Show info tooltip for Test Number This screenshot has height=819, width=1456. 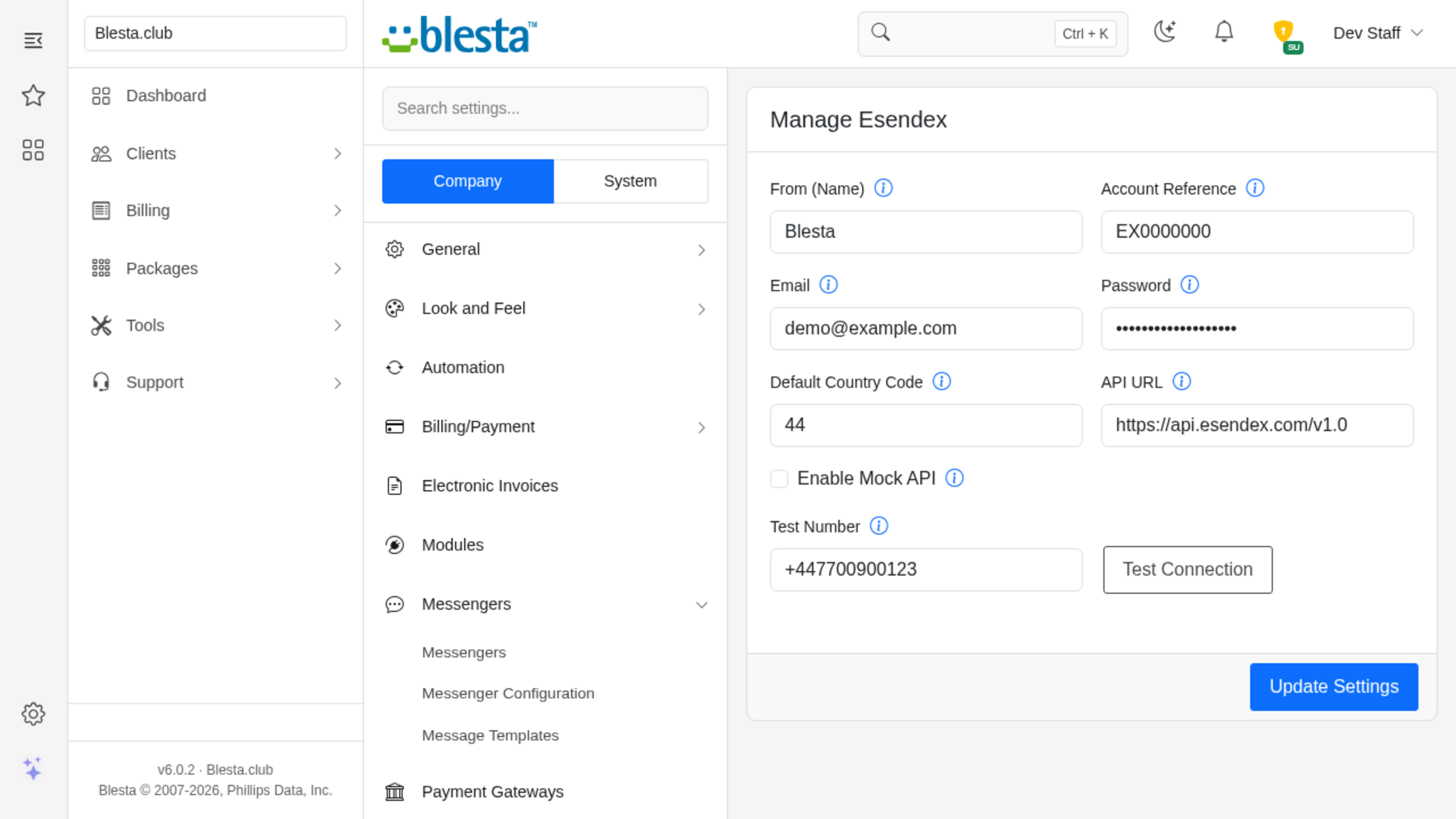pos(879,526)
